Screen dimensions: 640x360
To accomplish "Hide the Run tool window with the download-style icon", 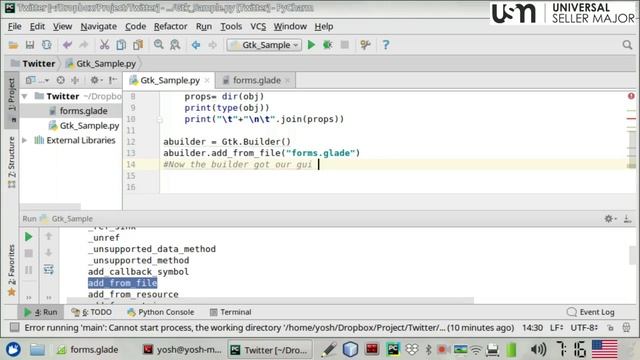I will pyautogui.click(x=628, y=219).
